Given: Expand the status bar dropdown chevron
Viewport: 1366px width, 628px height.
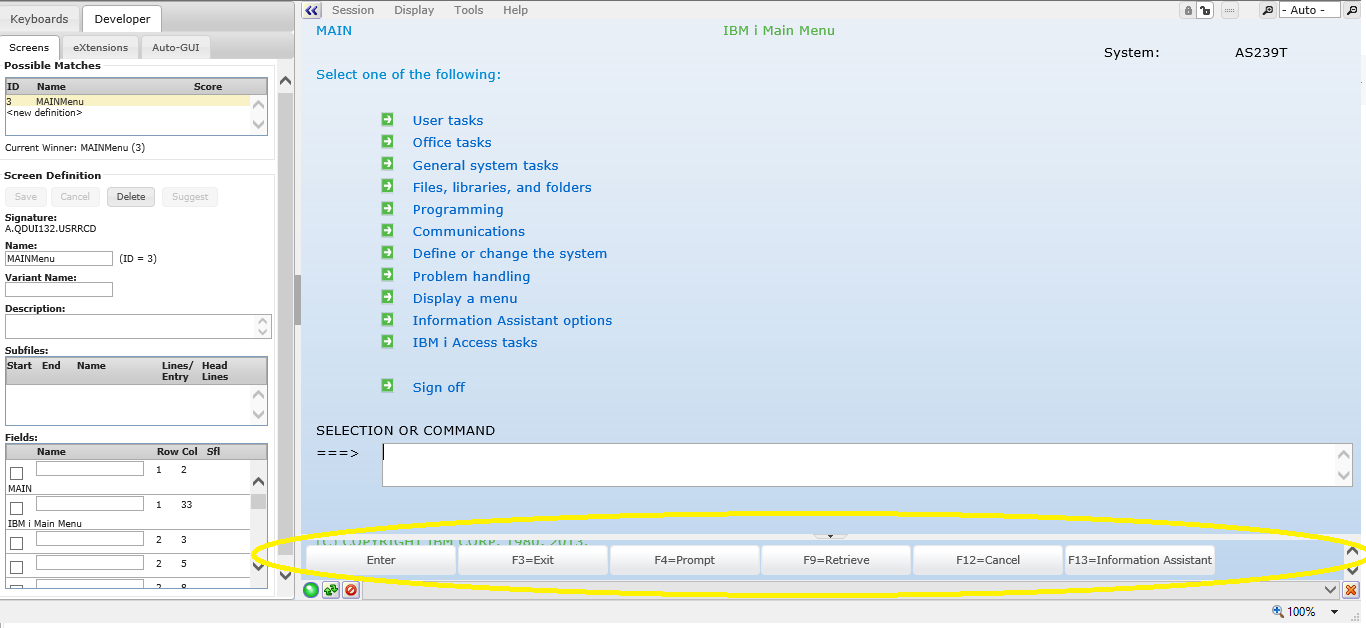Looking at the screenshot, I should point(1330,590).
